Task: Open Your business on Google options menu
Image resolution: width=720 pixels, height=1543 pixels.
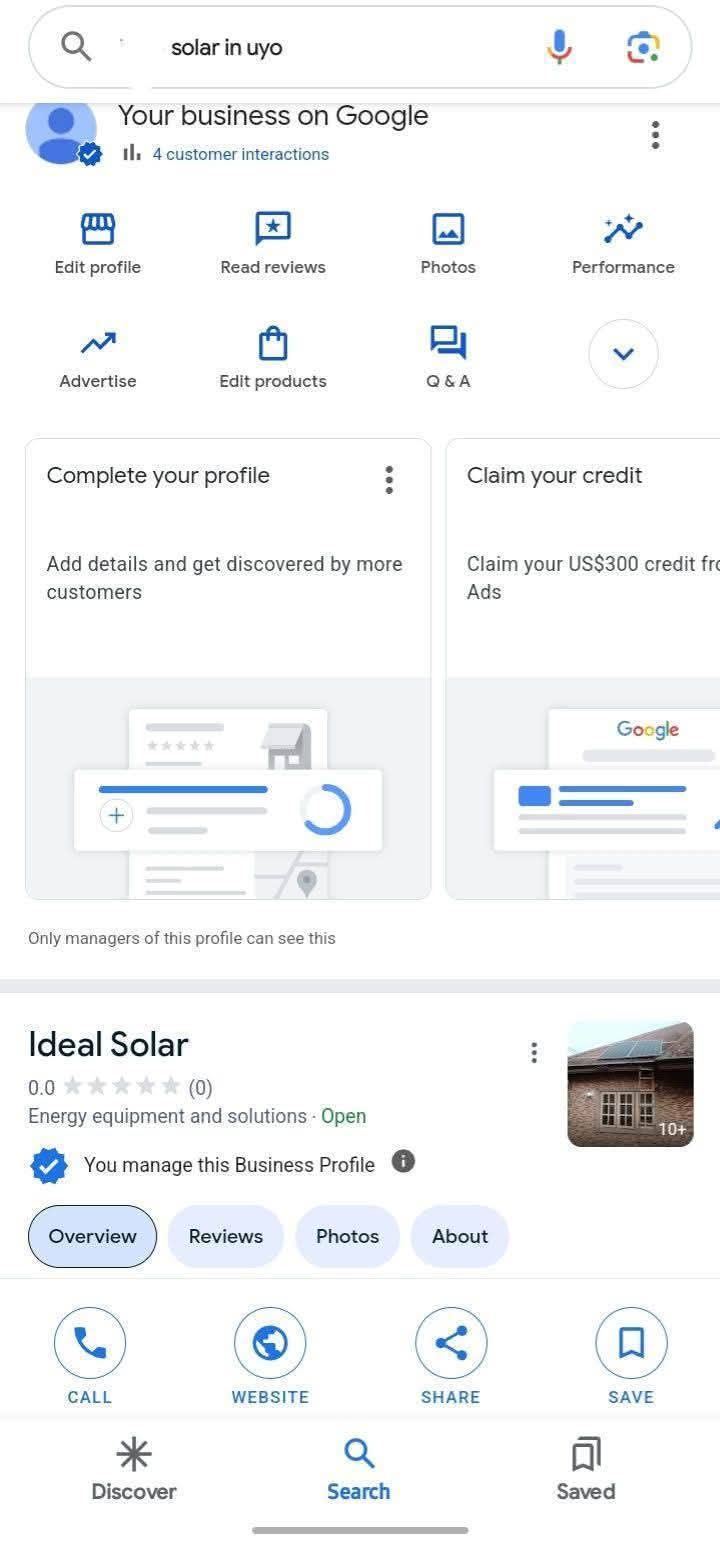Action: pyautogui.click(x=655, y=135)
